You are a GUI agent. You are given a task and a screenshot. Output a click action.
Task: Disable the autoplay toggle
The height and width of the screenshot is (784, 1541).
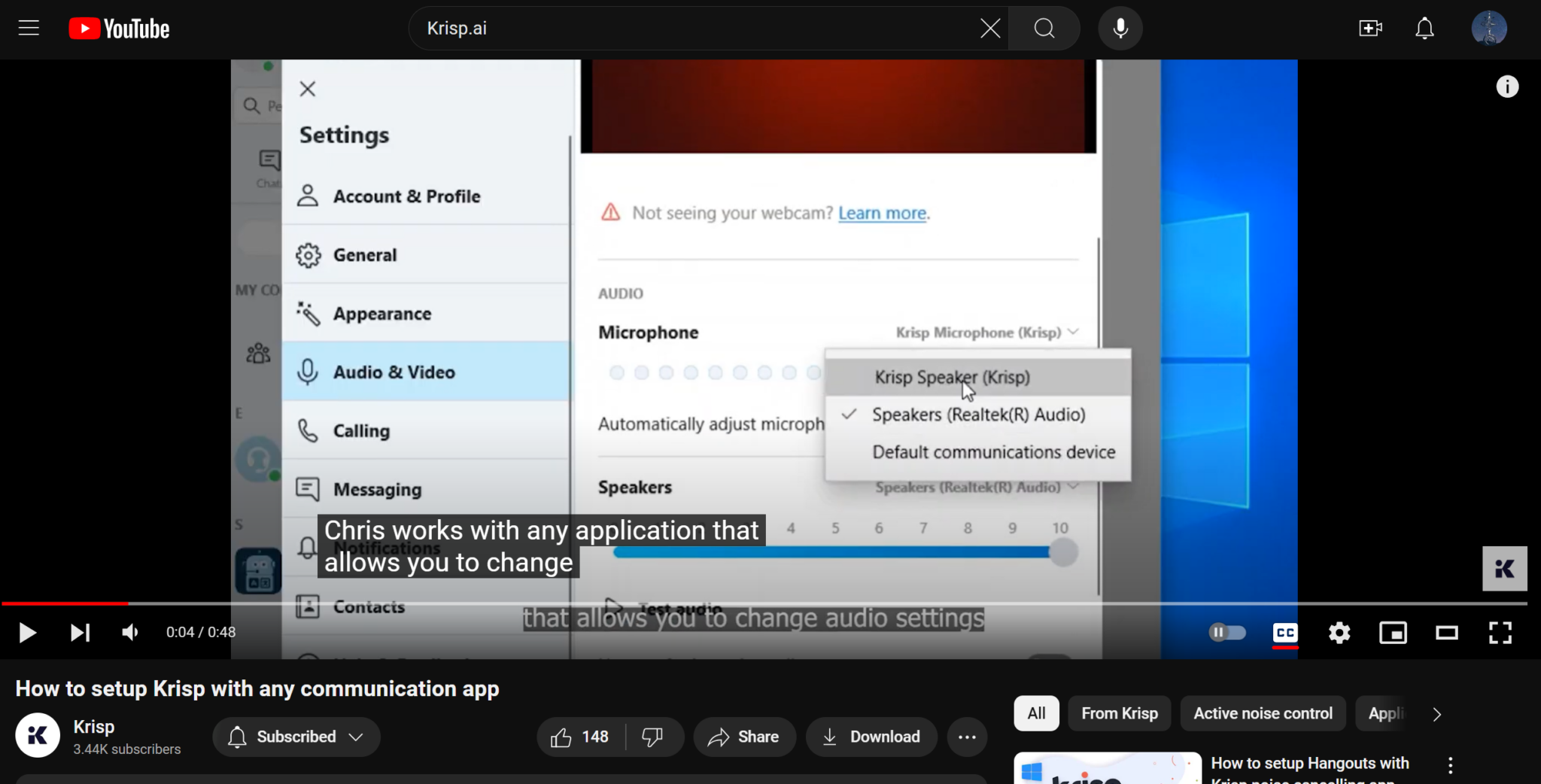(x=1228, y=632)
